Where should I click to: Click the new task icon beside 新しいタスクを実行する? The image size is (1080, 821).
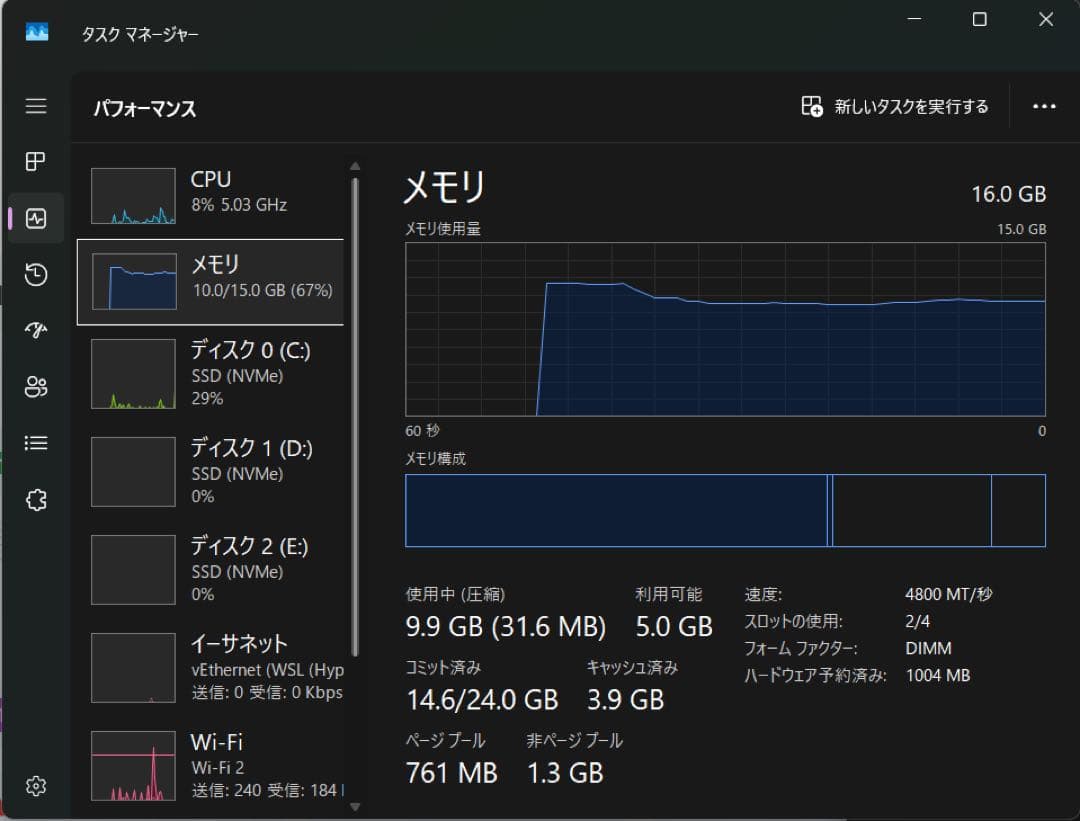point(812,106)
